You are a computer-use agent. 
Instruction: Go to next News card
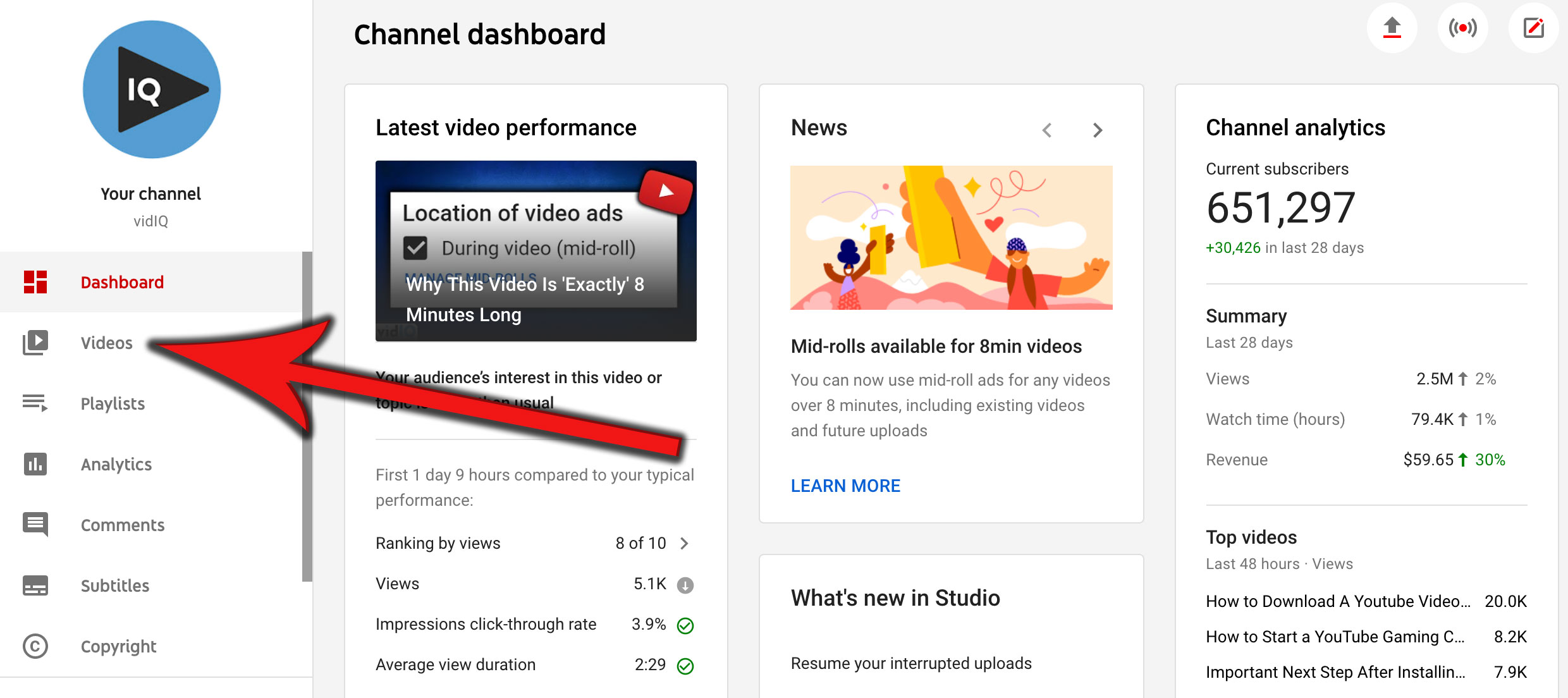point(1098,130)
